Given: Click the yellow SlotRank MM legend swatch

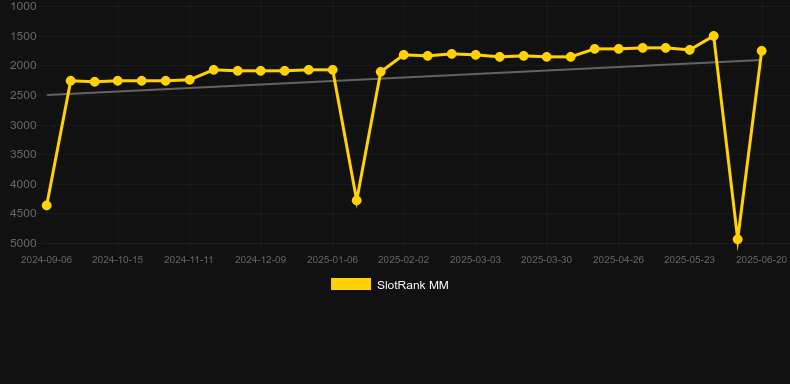Looking at the screenshot, I should click(x=351, y=285).
